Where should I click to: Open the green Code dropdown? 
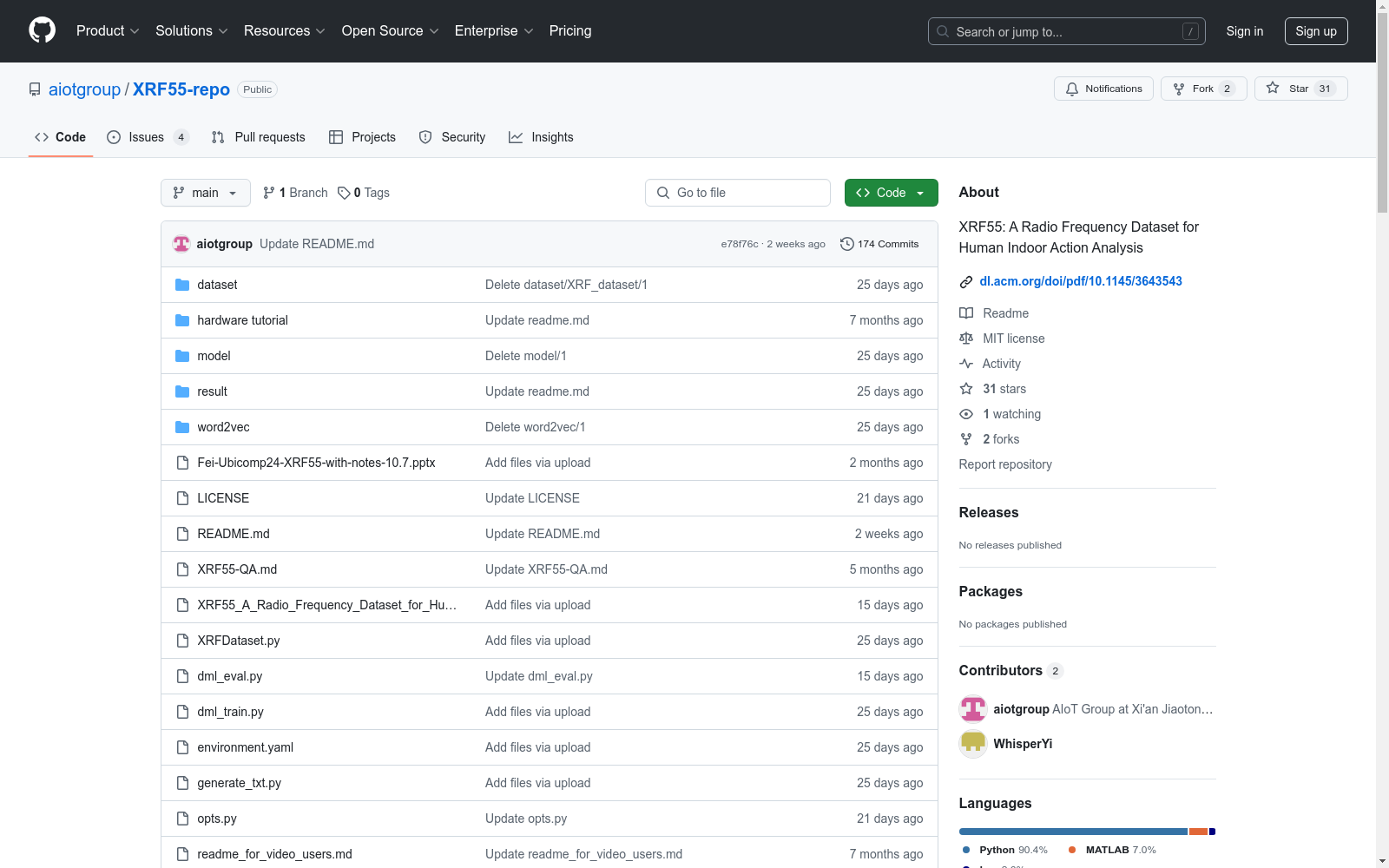point(891,193)
